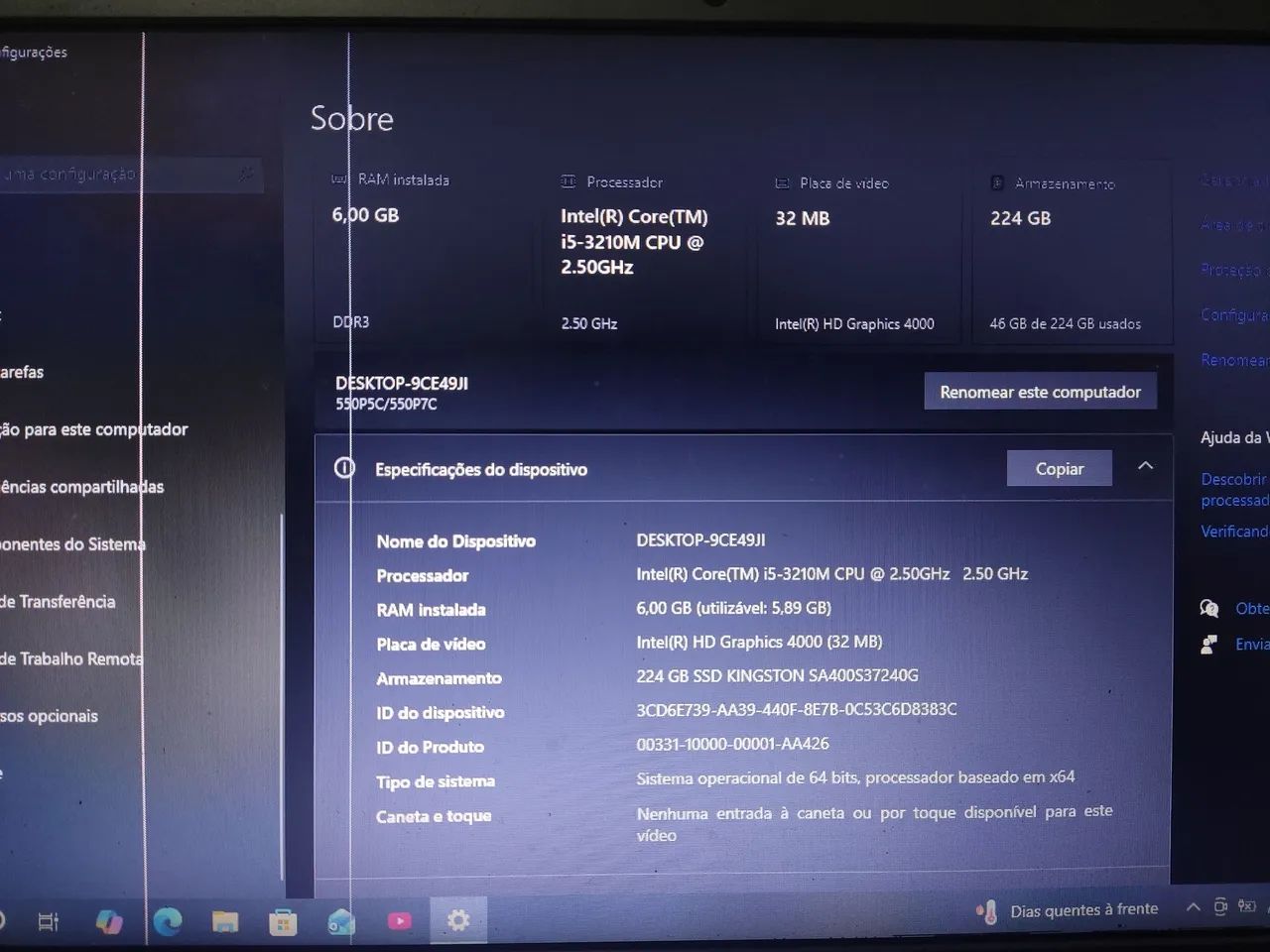Select 'ências compartilhadas' sidebar item

(82, 487)
